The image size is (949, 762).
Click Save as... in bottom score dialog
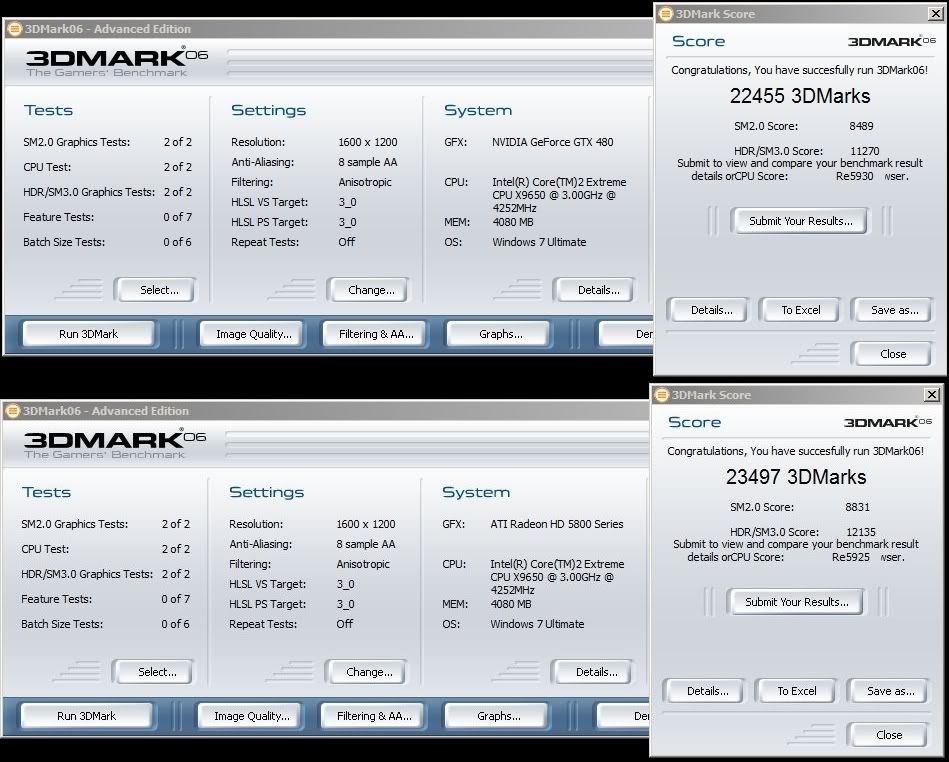pyautogui.click(x=888, y=691)
